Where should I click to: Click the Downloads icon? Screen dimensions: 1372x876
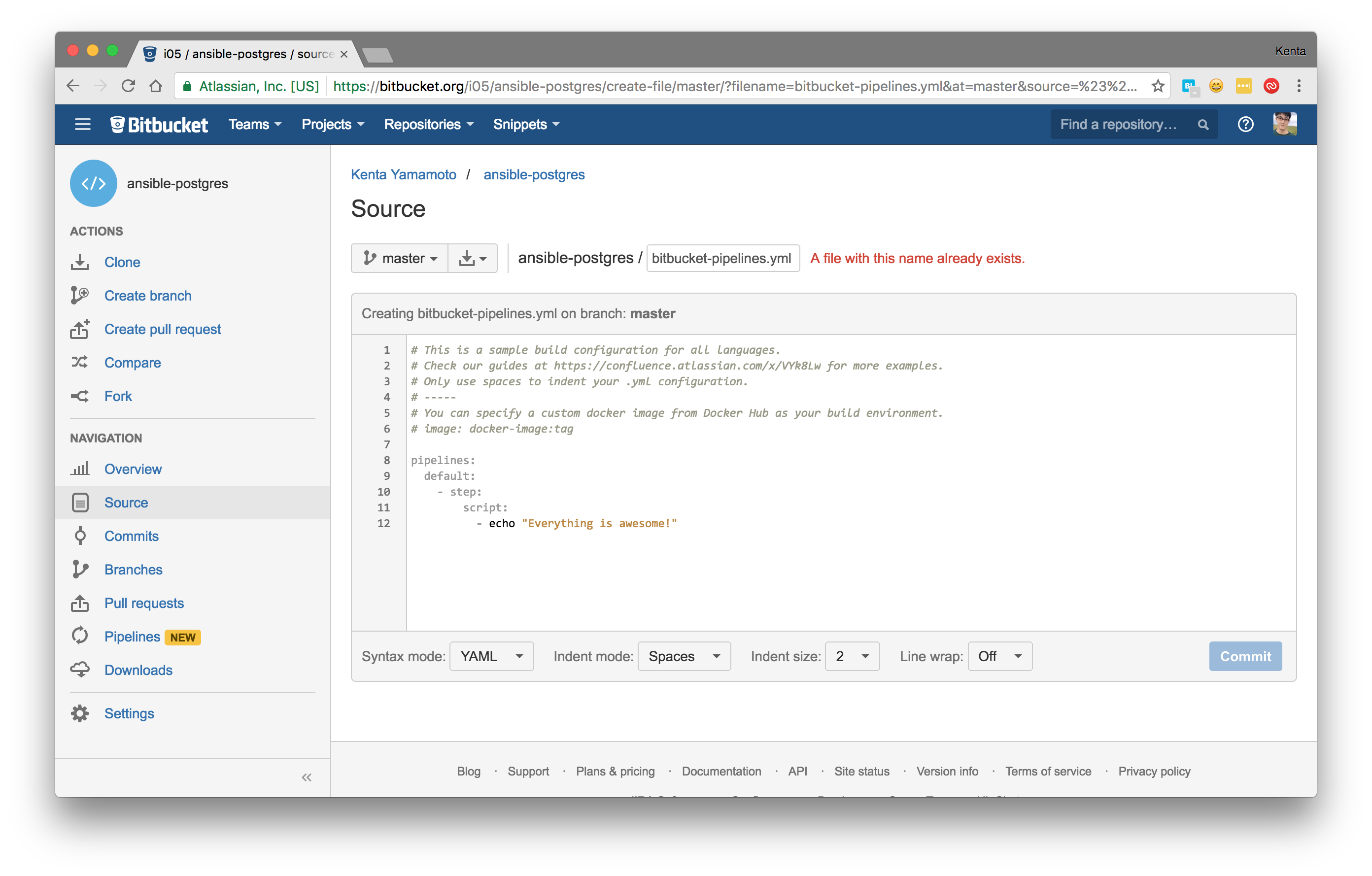[x=80, y=670]
